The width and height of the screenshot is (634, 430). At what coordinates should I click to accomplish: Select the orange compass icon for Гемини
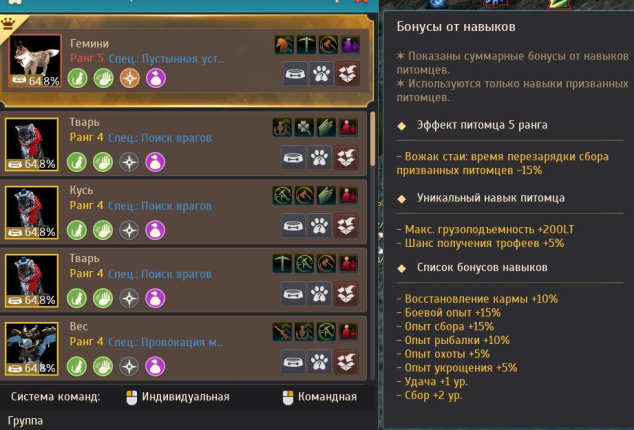coord(130,78)
